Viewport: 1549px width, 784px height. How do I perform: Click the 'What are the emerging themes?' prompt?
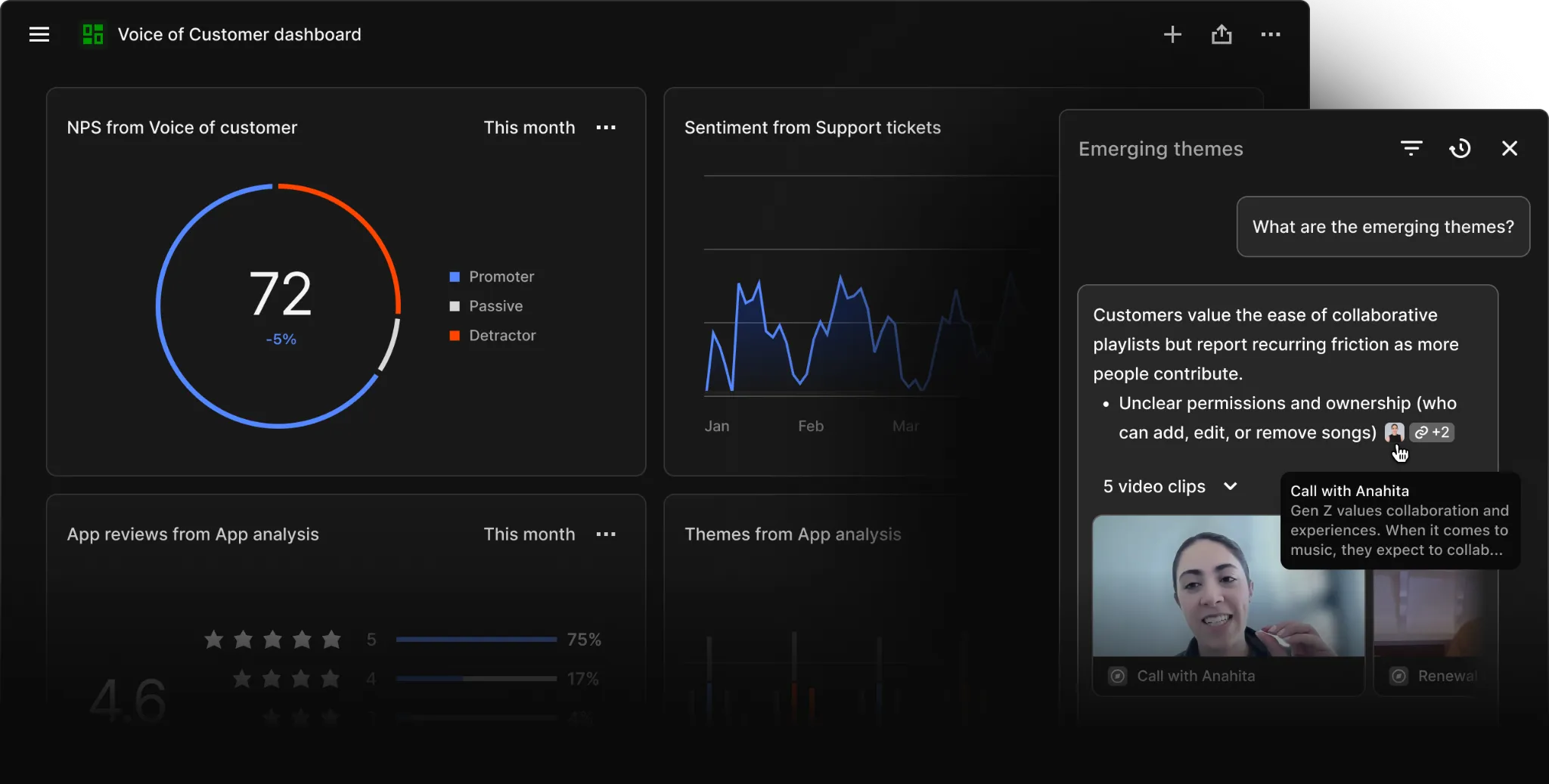pos(1383,227)
